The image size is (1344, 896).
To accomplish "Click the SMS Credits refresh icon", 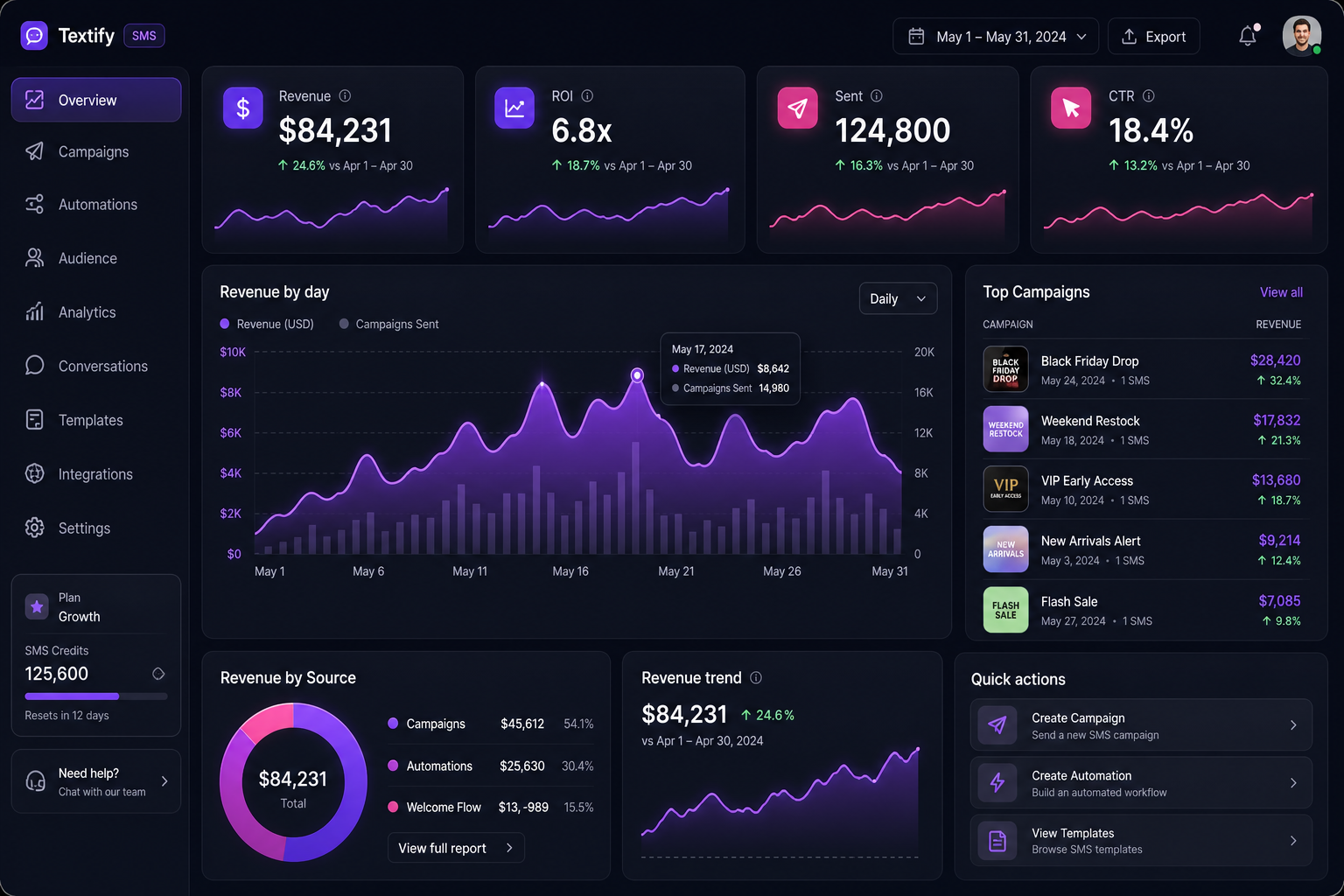I will point(158,674).
